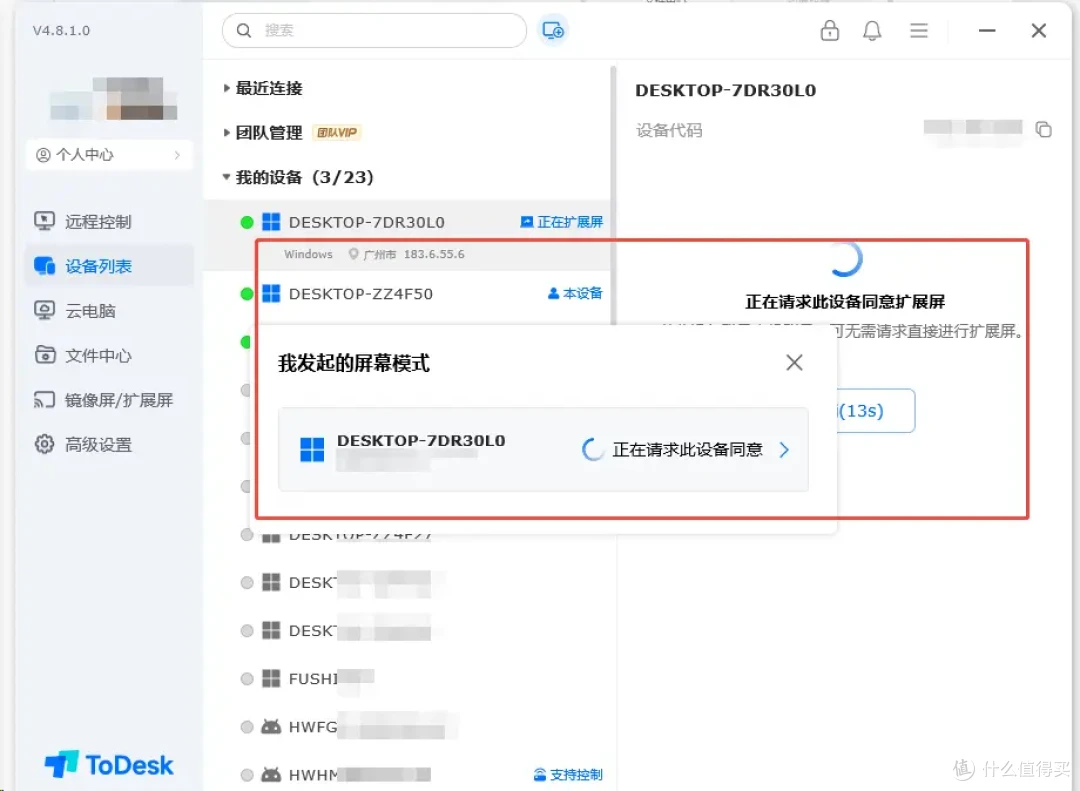1080x791 pixels.
Task: Open 设备列表 in the sidebar
Action: click(x=109, y=266)
